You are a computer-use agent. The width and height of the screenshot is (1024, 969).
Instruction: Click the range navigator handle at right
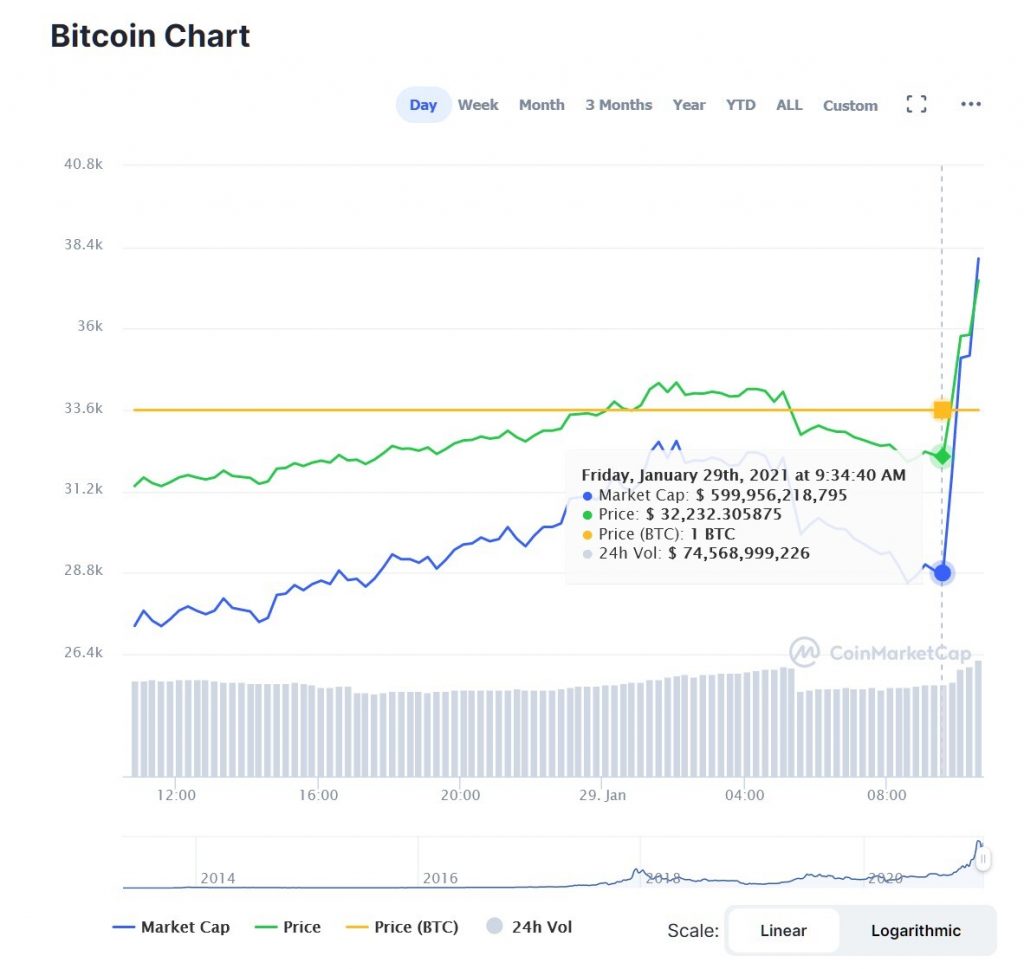(983, 858)
